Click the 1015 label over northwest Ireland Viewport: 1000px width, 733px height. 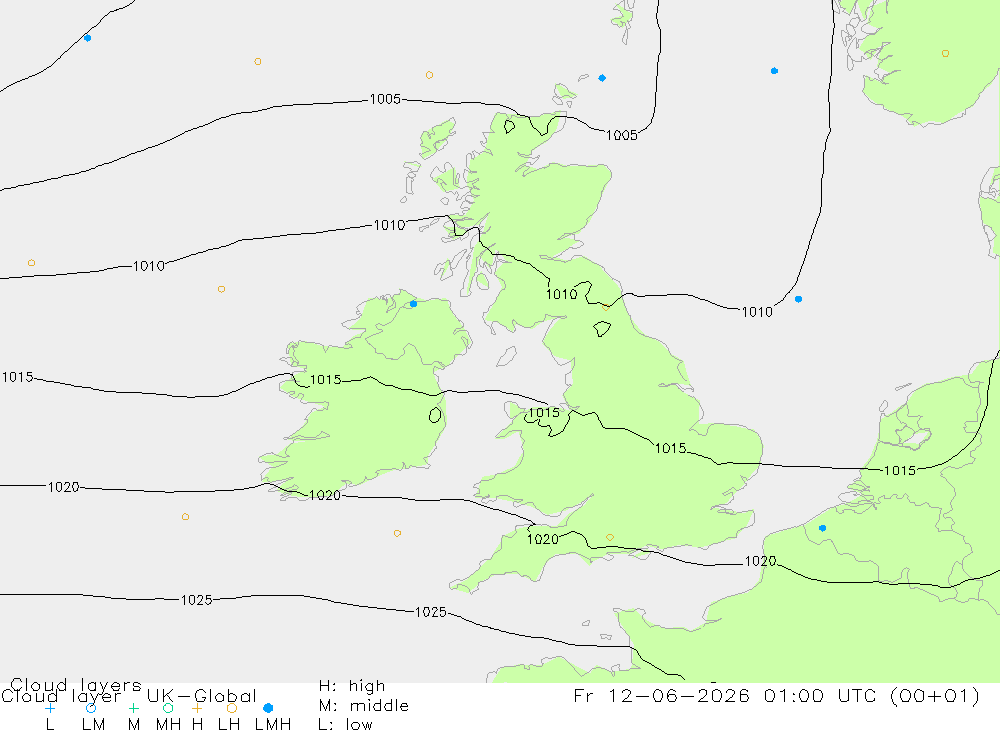(325, 380)
